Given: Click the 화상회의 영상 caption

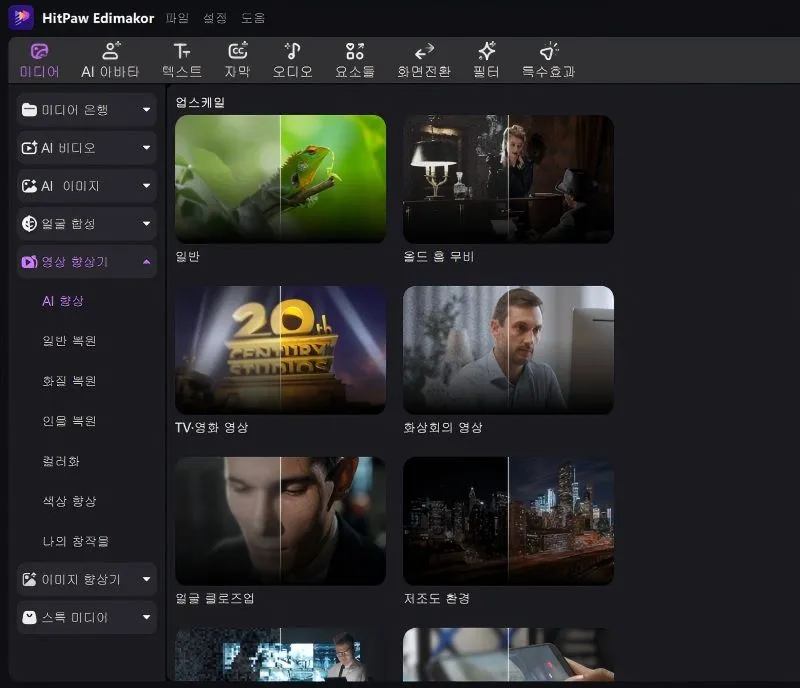Looking at the screenshot, I should point(442,427).
